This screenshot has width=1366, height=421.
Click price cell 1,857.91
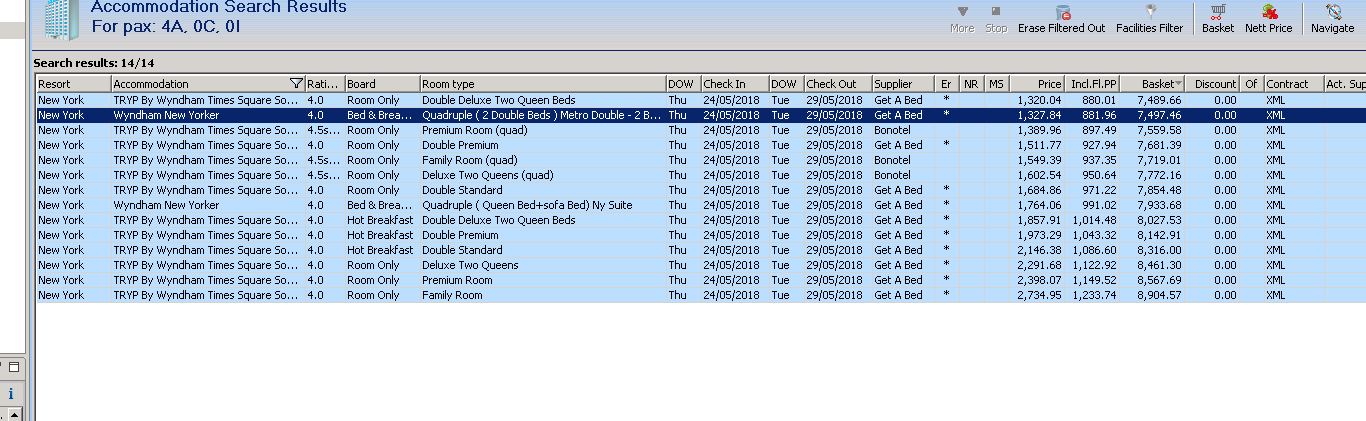(1040, 220)
